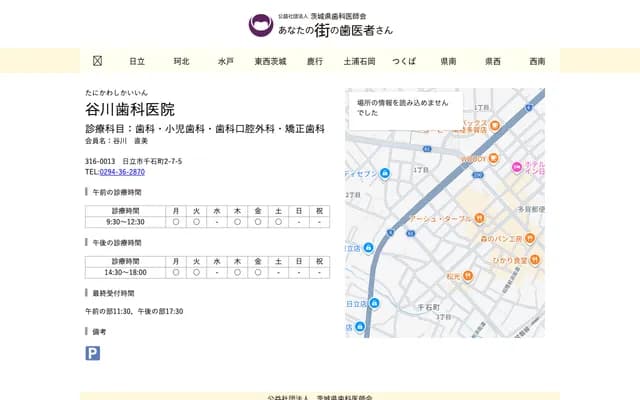Click the 千石町 label on map
Viewport: 640px width, 400px height.
point(429,307)
